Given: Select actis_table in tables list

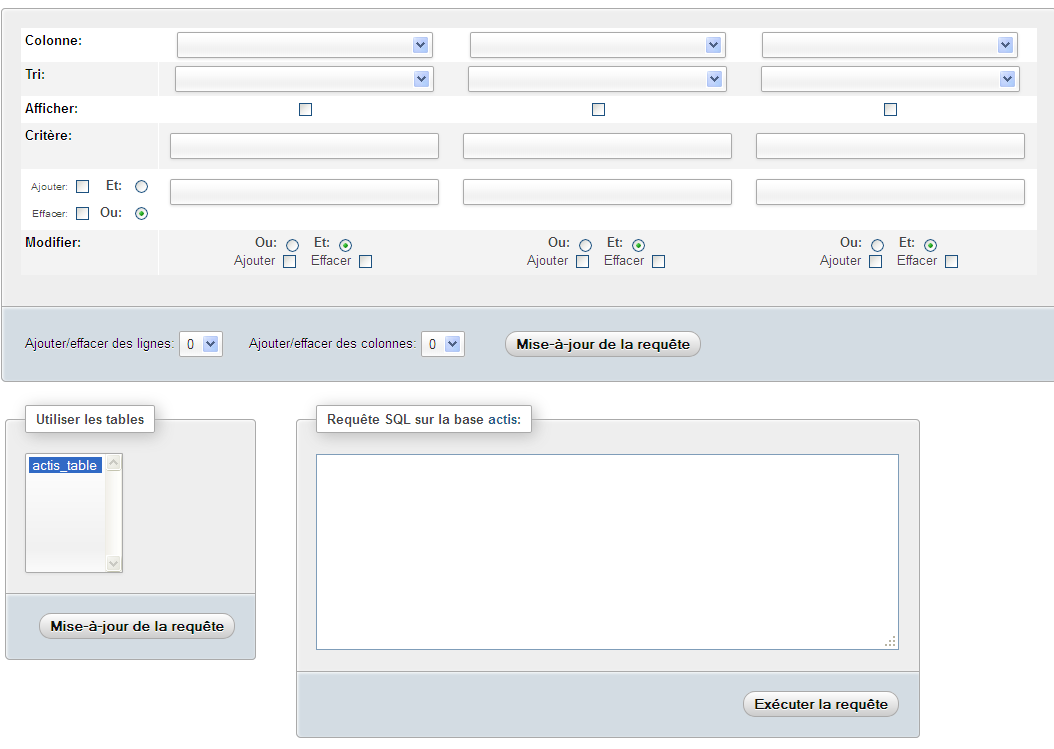Looking at the screenshot, I should (65, 465).
